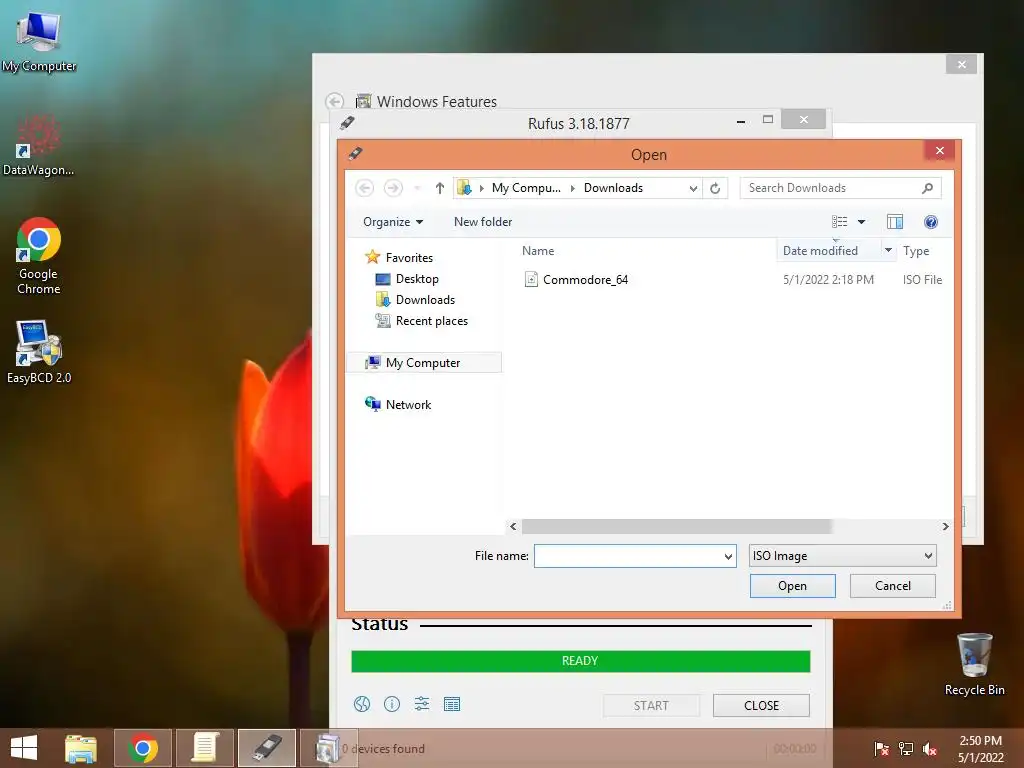Viewport: 1024px width, 768px height.
Task: Sort by Type column header
Action: tap(916, 251)
